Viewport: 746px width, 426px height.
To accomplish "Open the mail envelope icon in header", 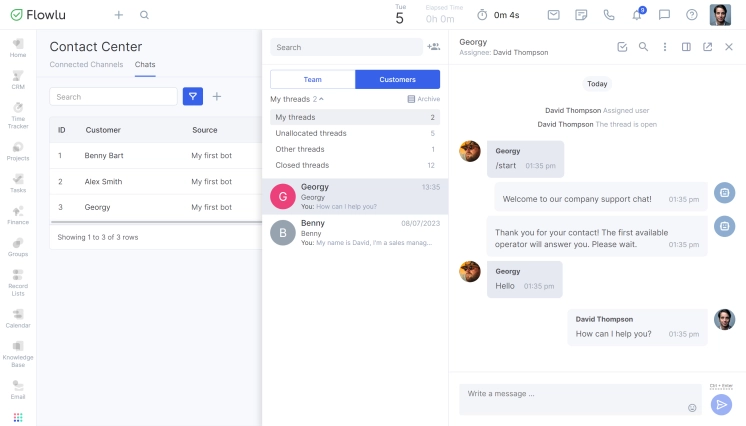I will coord(553,15).
